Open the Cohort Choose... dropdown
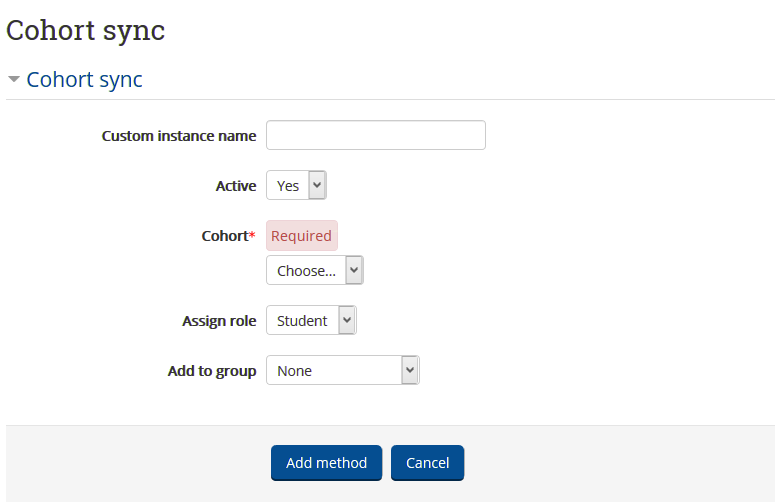775x502 pixels. point(314,270)
